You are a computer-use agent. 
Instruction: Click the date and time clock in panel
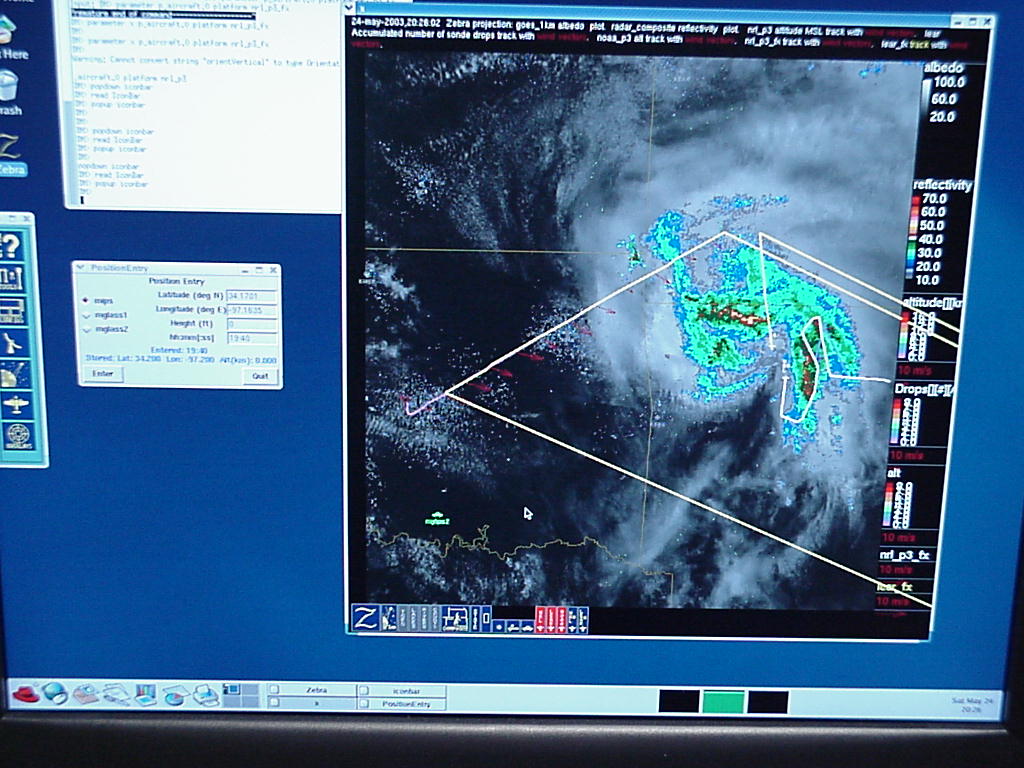click(x=972, y=704)
